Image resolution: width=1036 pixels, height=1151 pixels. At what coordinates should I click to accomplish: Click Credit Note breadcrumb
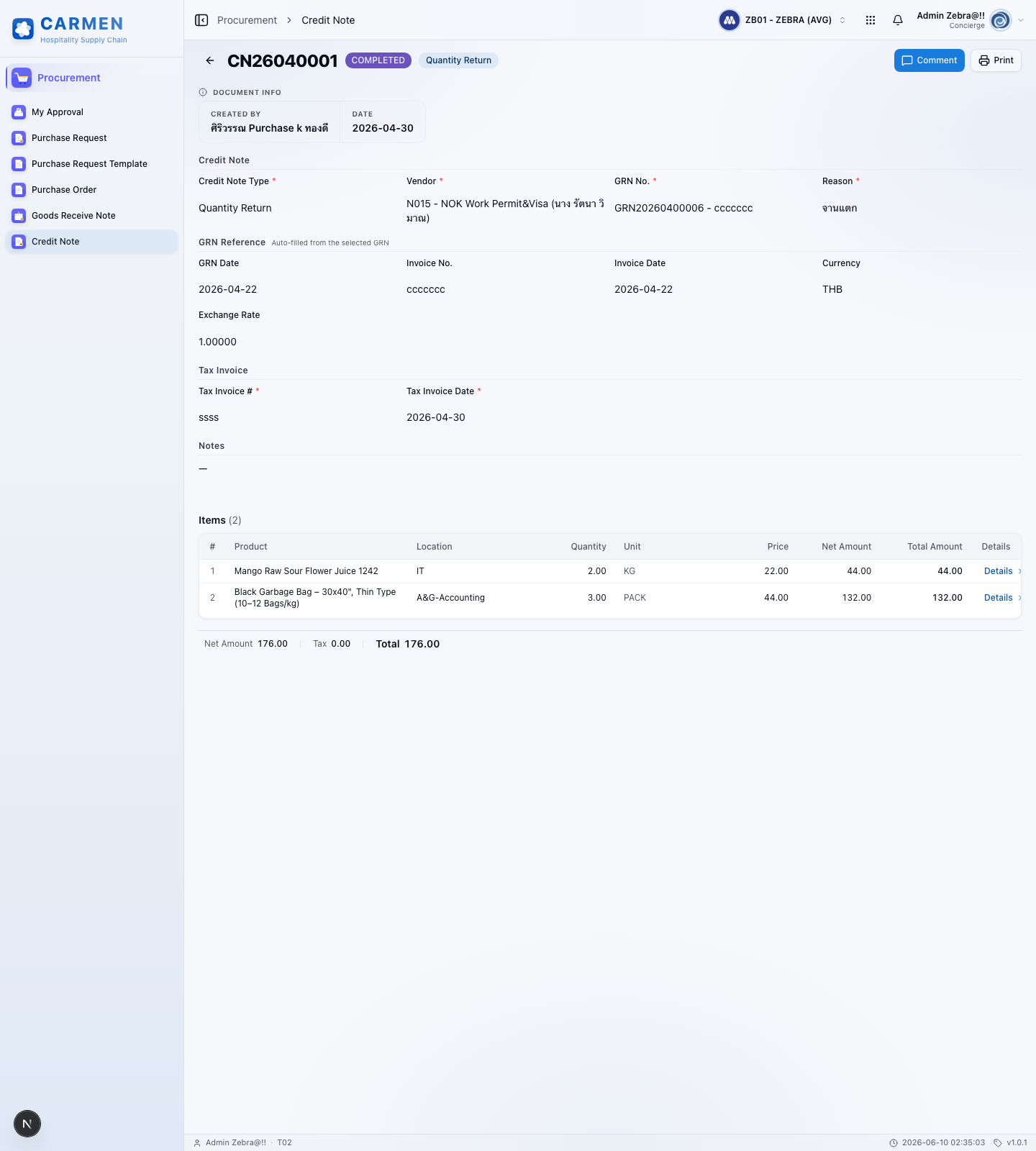(328, 20)
